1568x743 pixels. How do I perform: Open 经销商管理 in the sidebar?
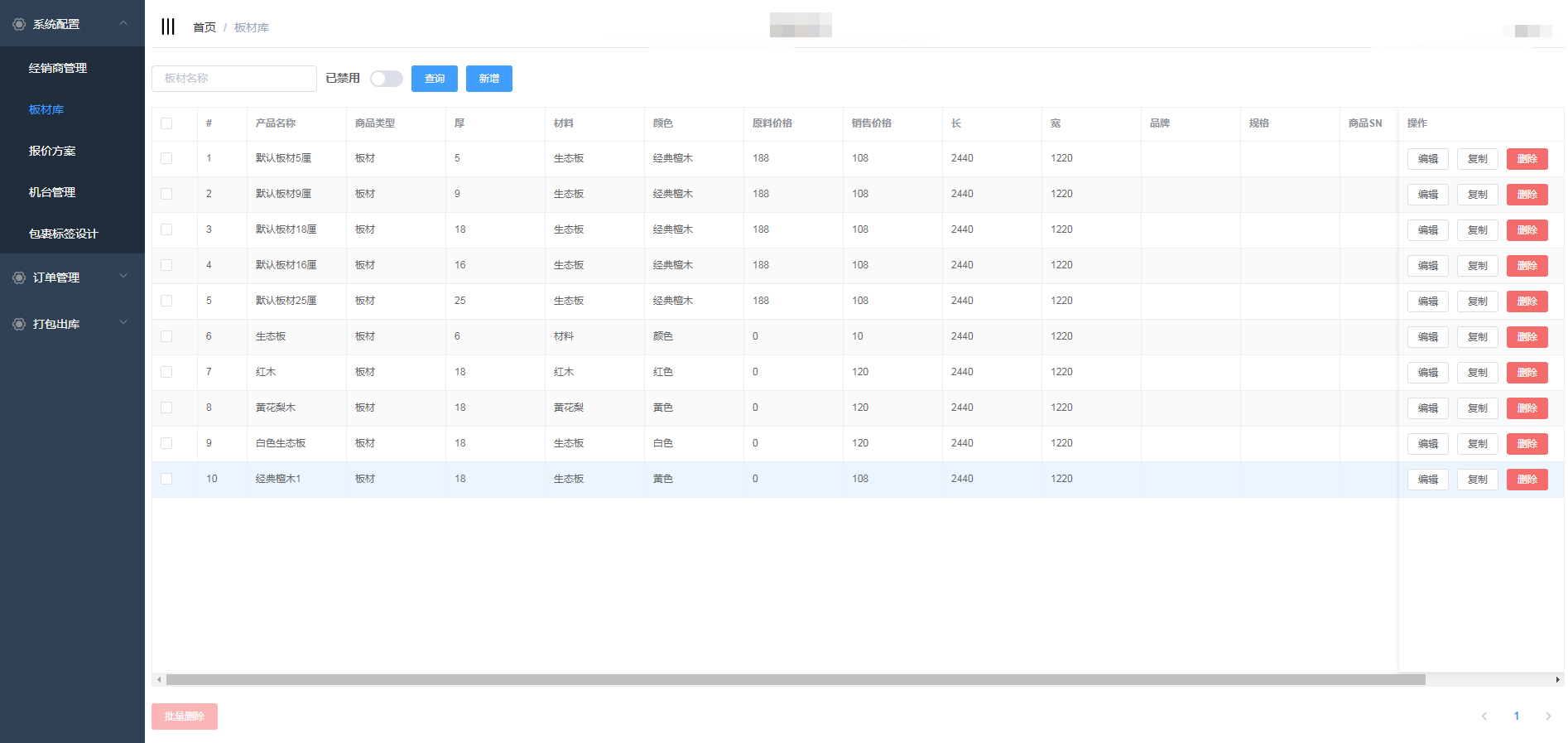pos(58,68)
